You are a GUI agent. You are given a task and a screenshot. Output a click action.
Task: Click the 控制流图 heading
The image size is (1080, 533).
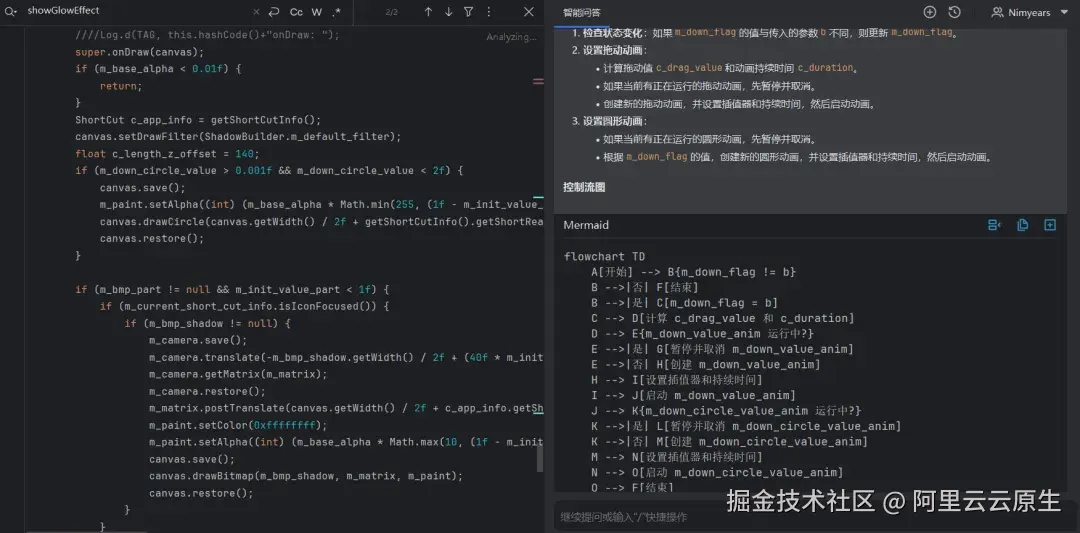click(x=584, y=187)
